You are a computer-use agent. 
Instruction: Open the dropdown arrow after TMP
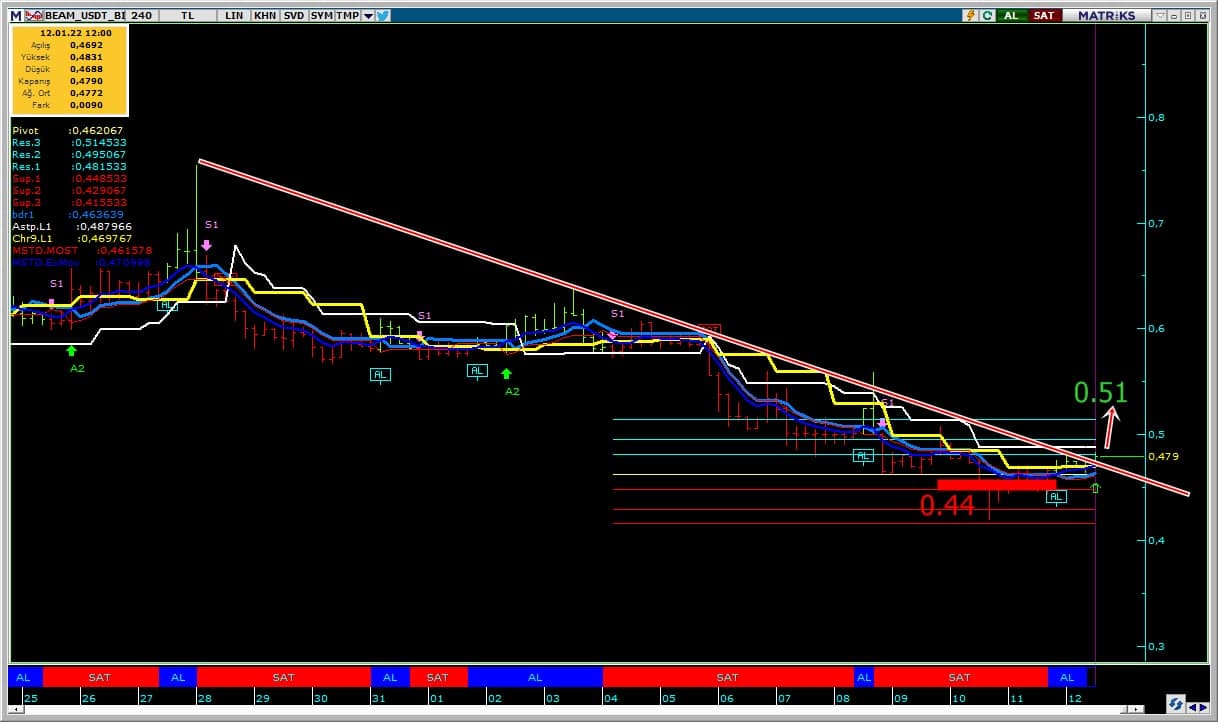(x=368, y=15)
